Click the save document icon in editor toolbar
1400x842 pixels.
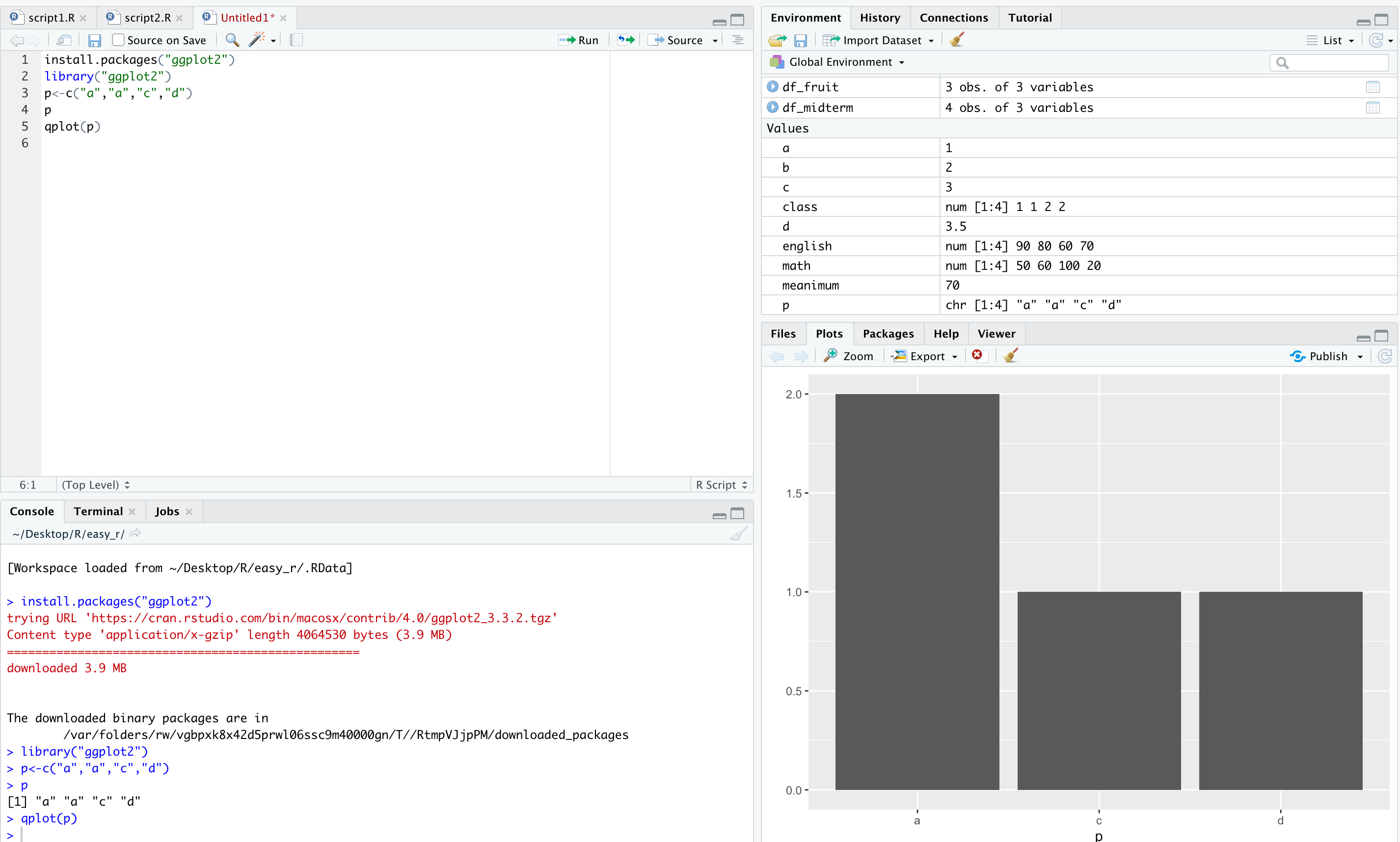(x=94, y=40)
